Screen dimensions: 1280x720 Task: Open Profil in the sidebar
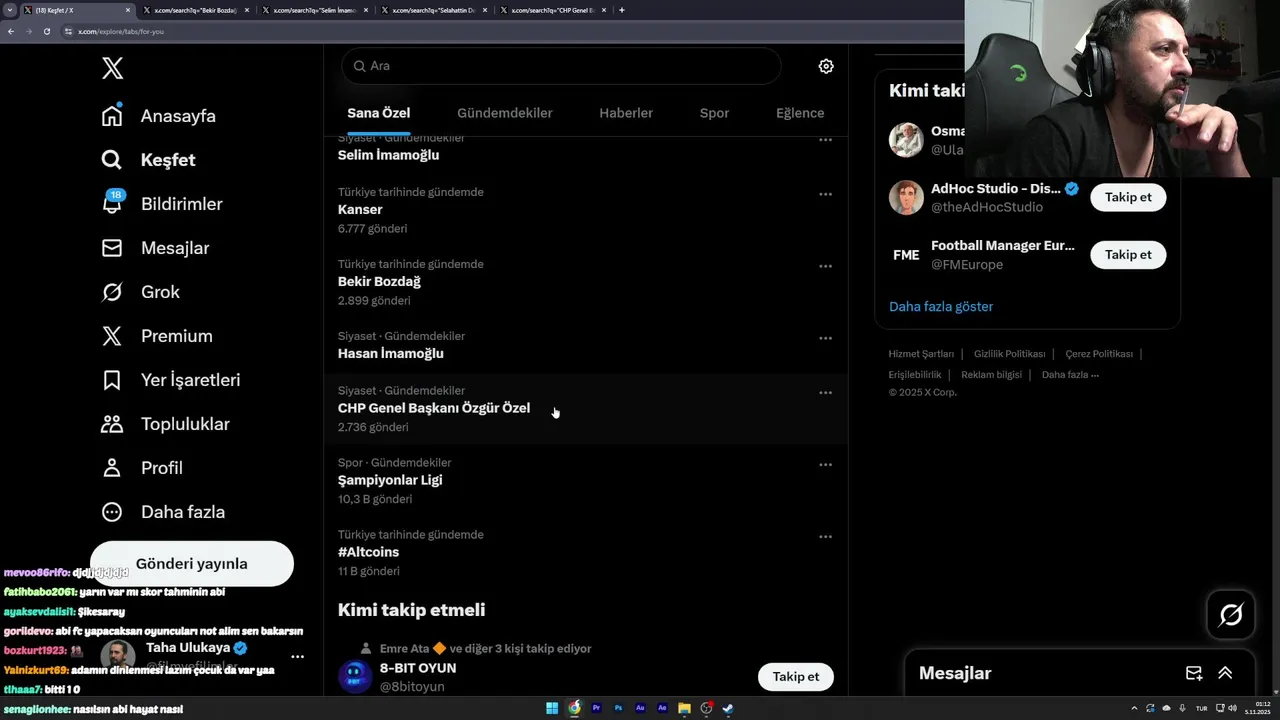point(142,468)
